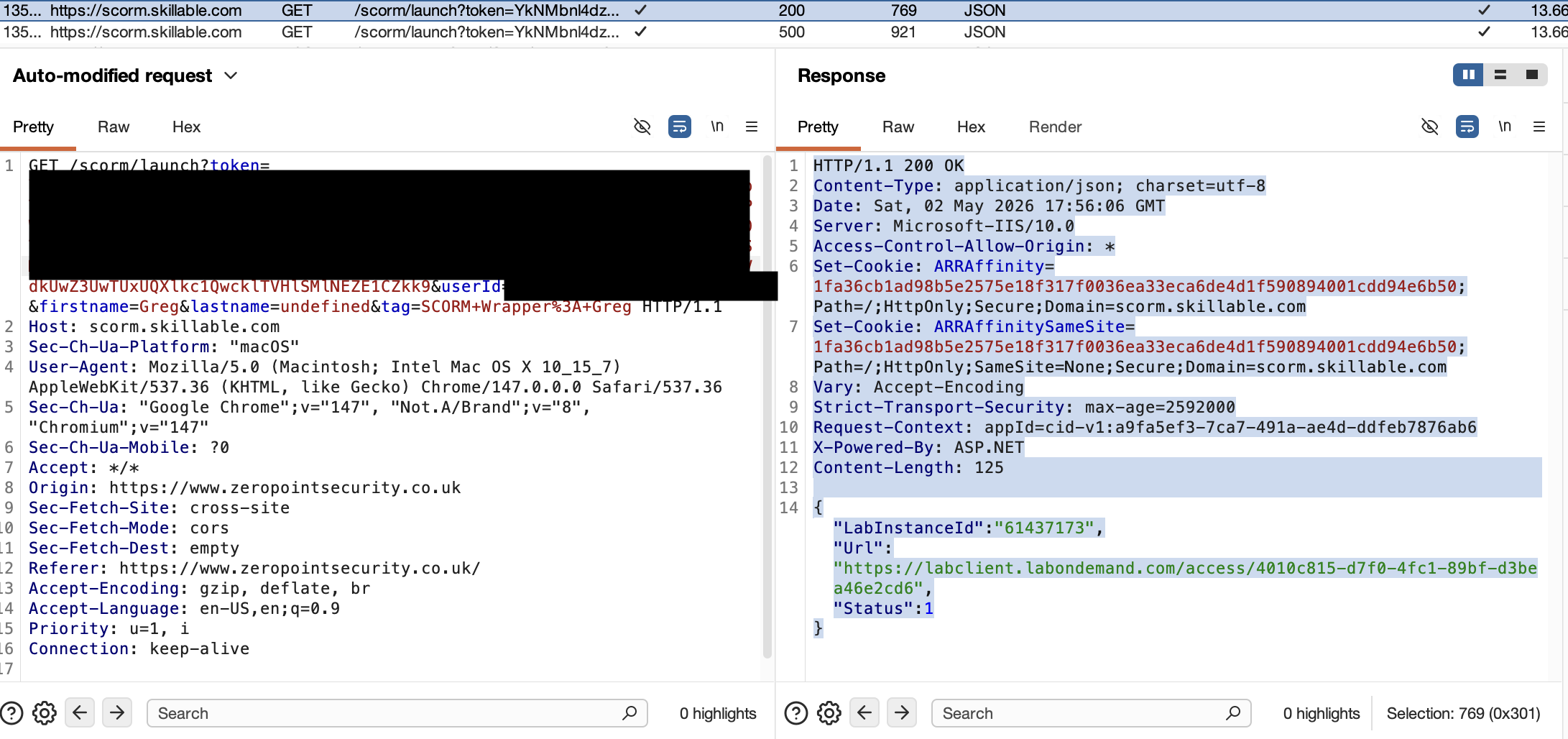Click the 'Request-Context' appId response header

1145,427
